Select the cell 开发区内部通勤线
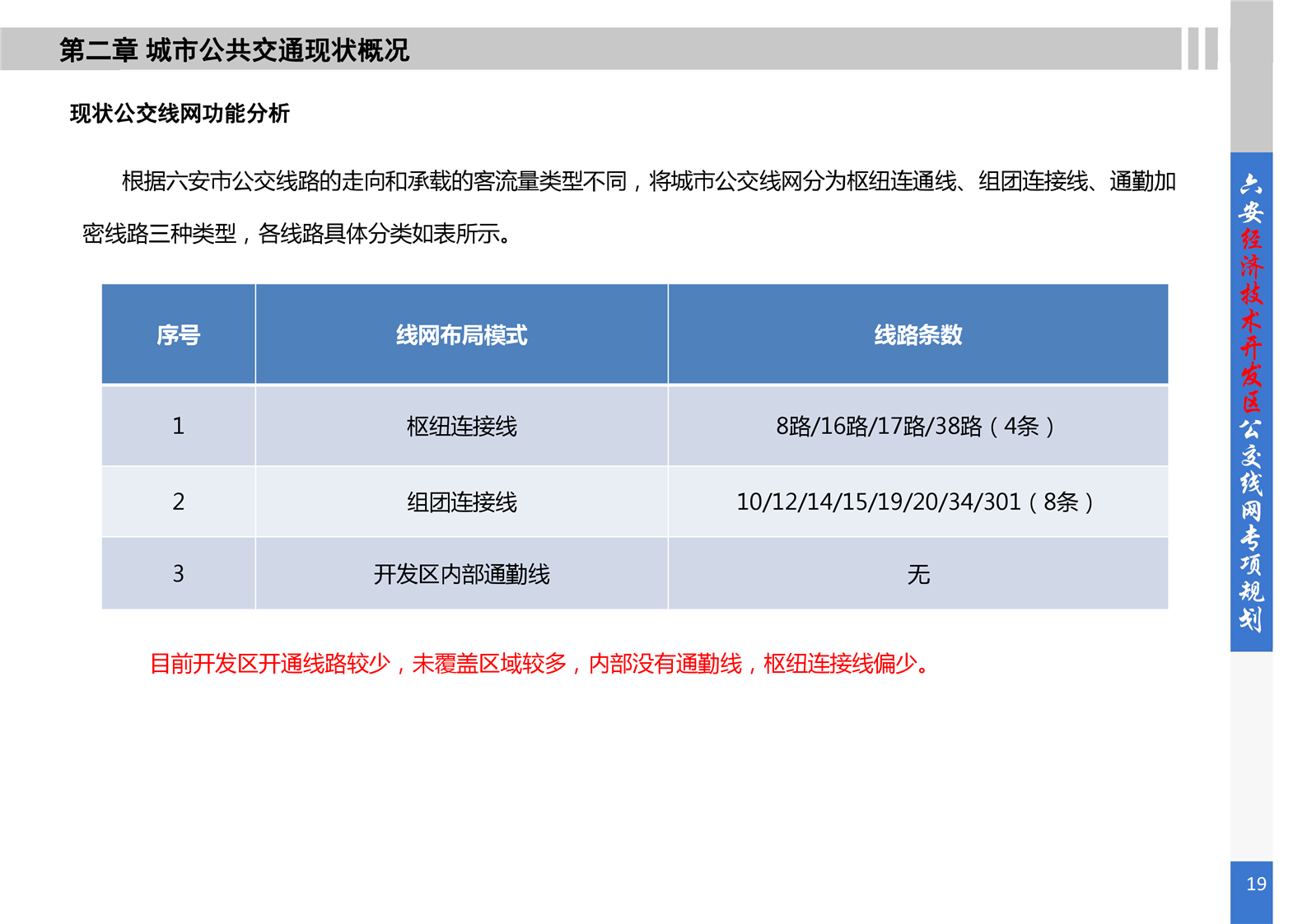This screenshot has width=1307, height=924. tap(461, 573)
